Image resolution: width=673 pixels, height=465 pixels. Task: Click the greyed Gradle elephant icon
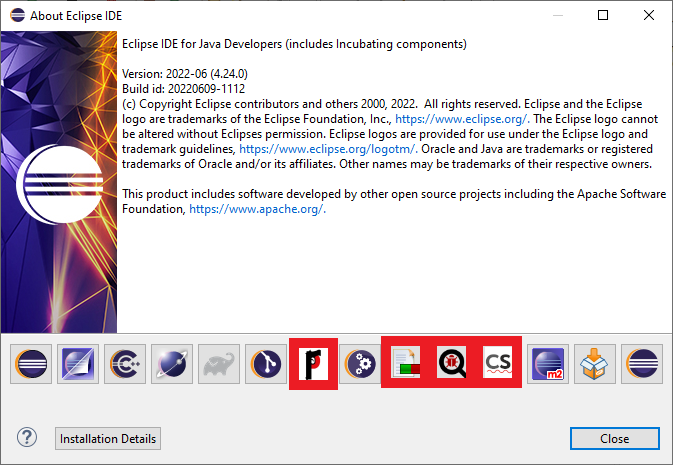tap(219, 364)
